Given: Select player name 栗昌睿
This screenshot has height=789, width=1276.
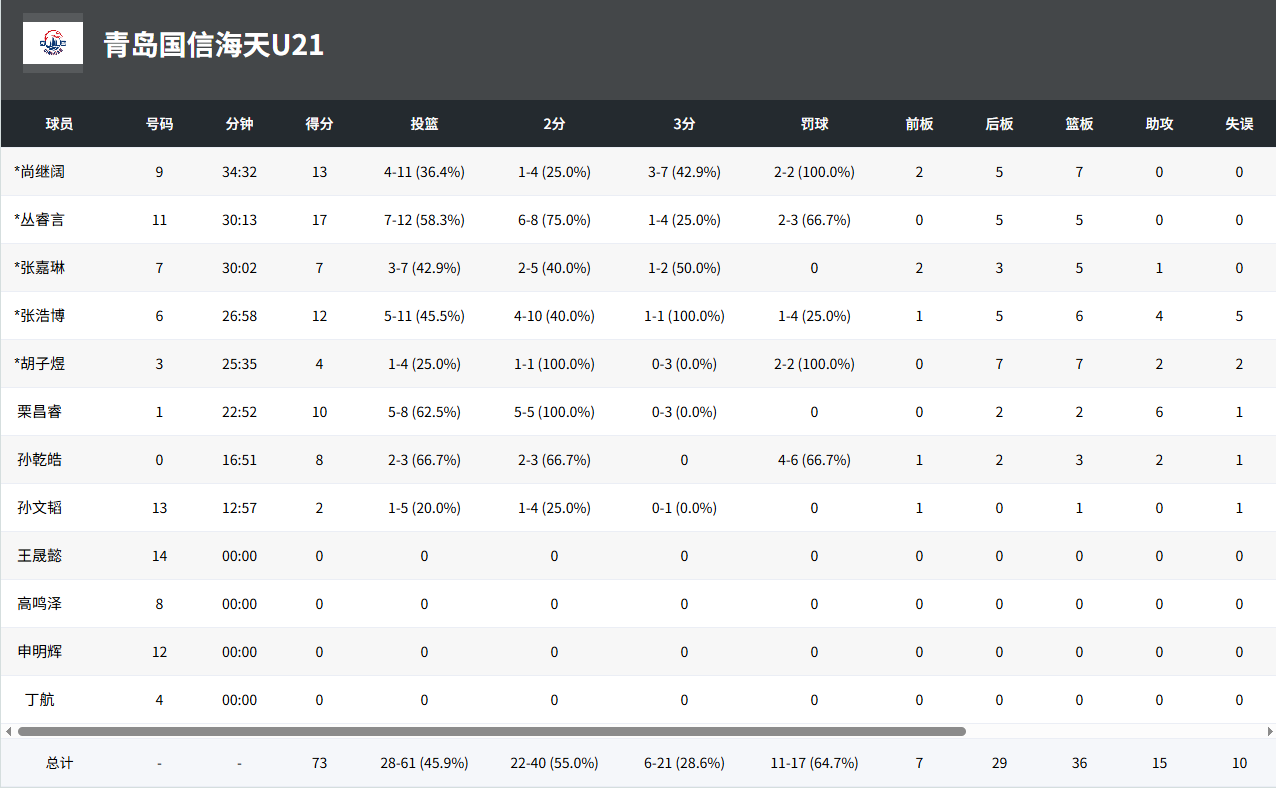Looking at the screenshot, I should [39, 412].
